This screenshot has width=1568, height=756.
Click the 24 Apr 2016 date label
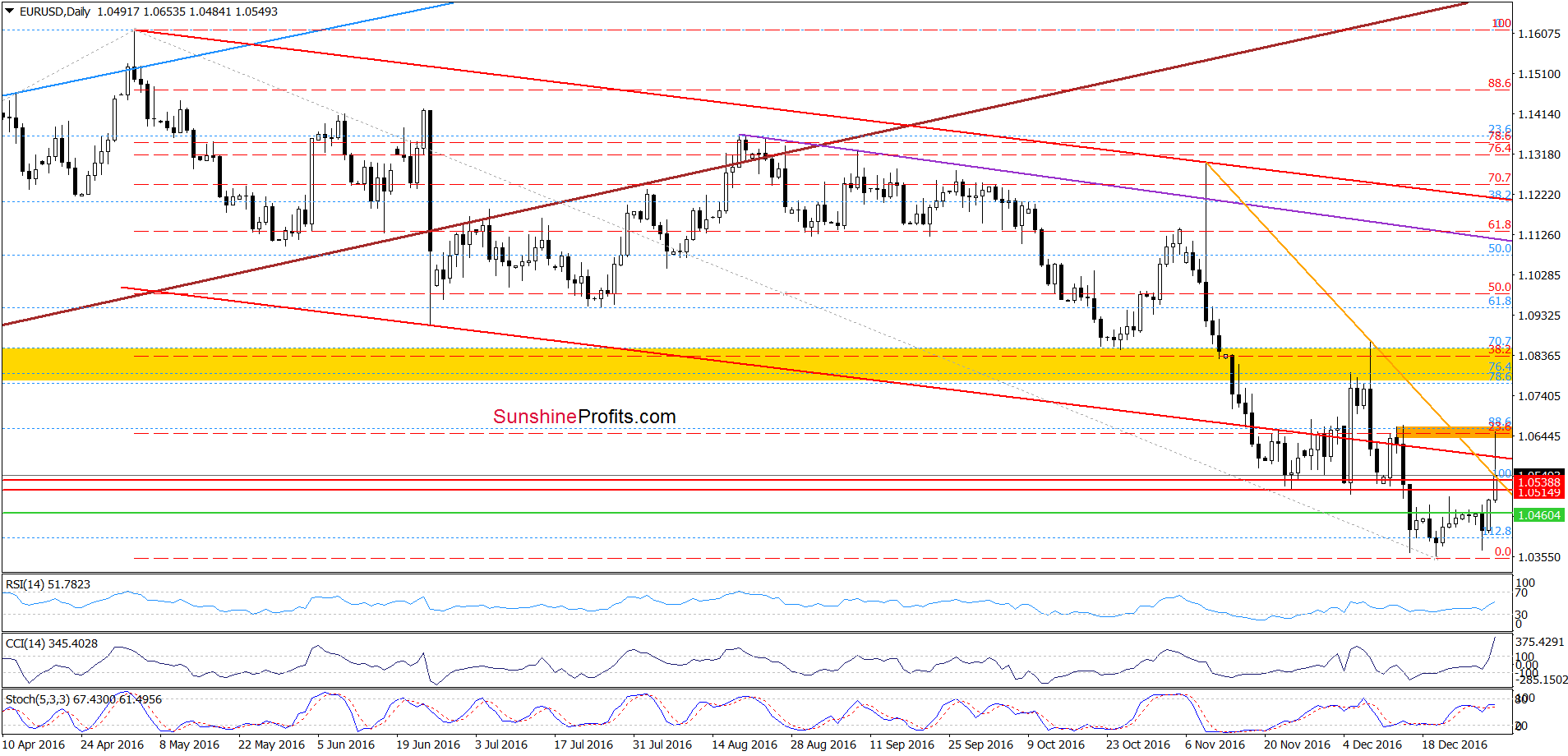(x=113, y=744)
